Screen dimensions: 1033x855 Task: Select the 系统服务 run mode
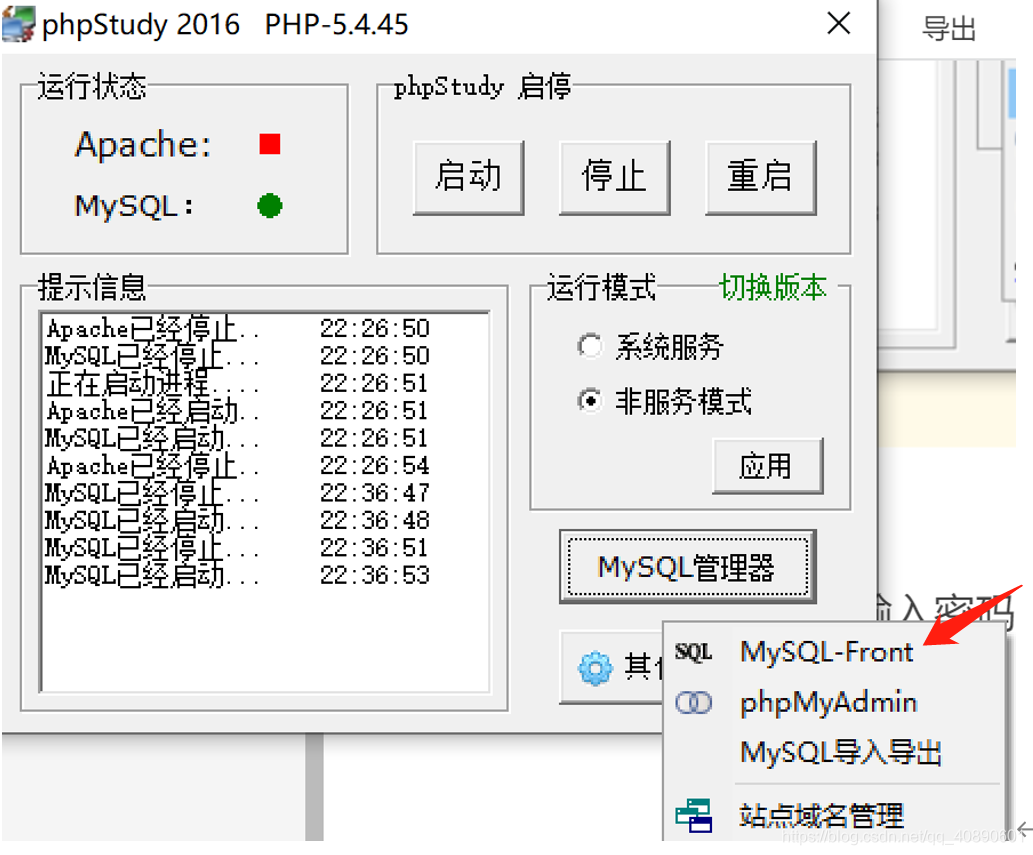(x=590, y=346)
